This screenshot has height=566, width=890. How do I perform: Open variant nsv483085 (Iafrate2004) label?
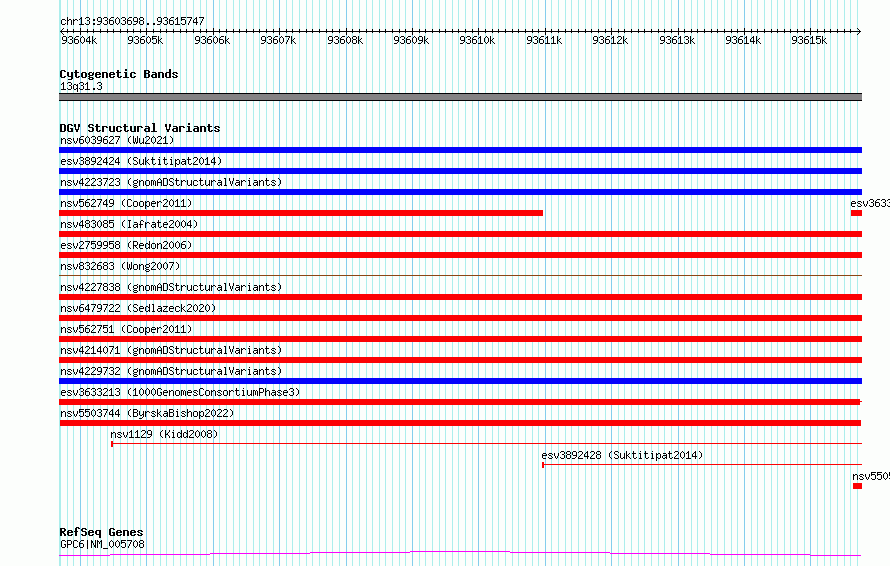click(129, 224)
